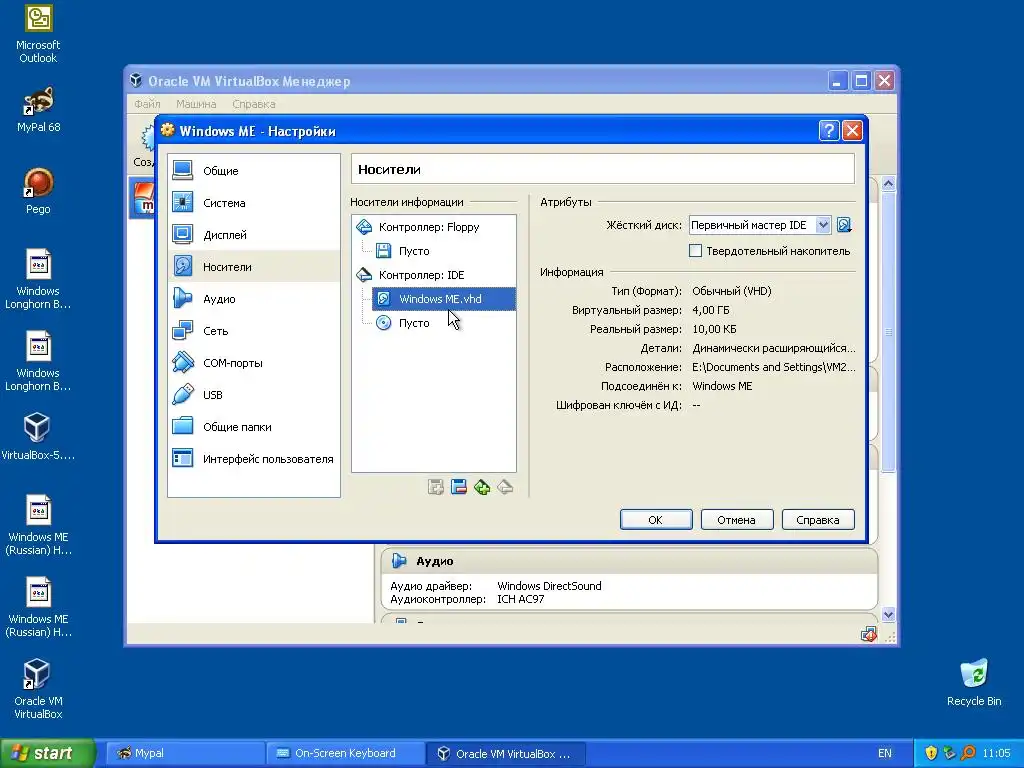This screenshot has width=1024, height=768.
Task: Click the Виртуальный размер value 4,00 ГБ
Action: point(711,310)
